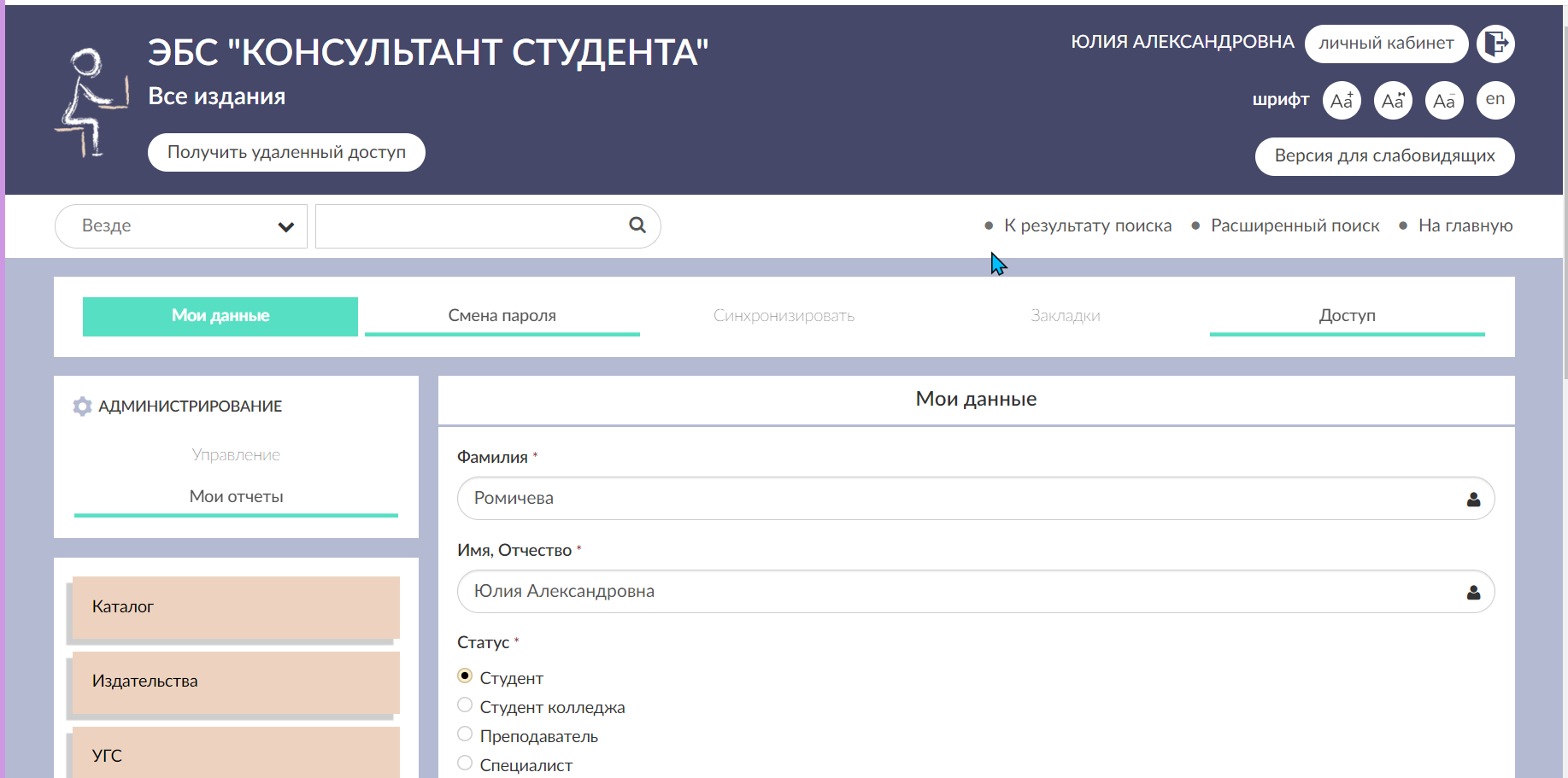Enable Версия для слабовидящих
1568x778 pixels.
point(1384,156)
